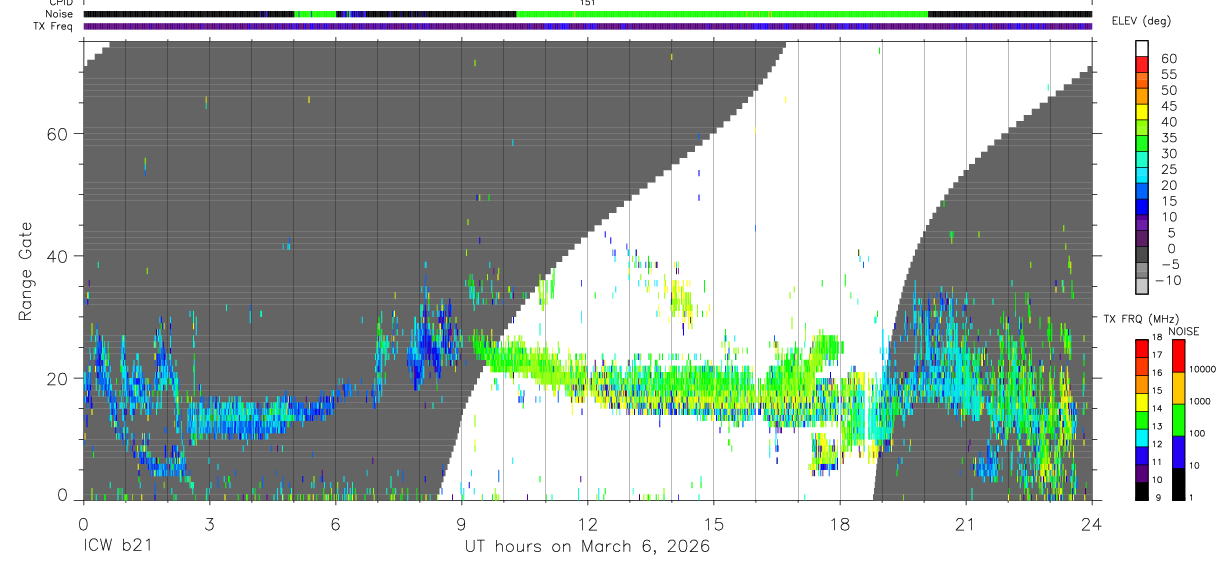Click x-axis tick label 9
This screenshot has height=567, width=1228.
(x=461, y=523)
